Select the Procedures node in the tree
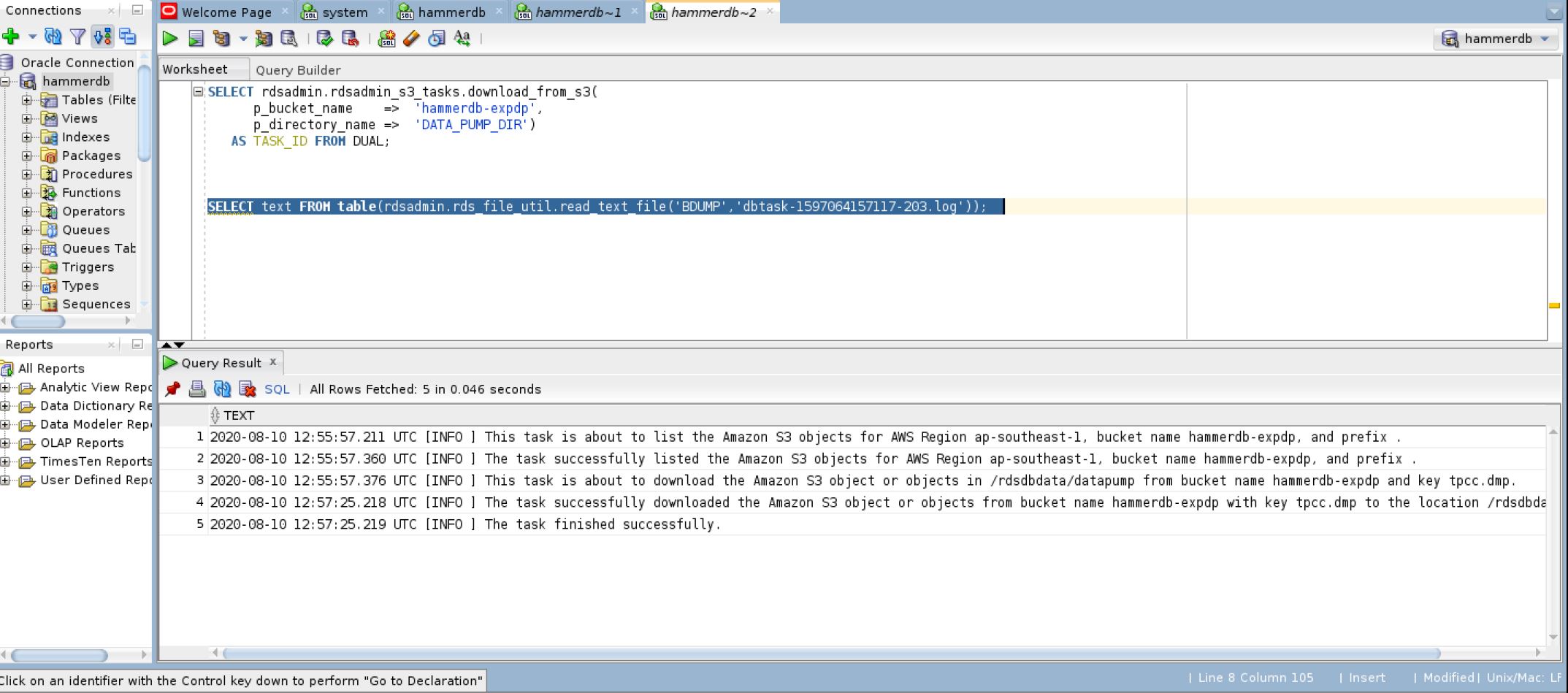1568x693 pixels. coord(96,174)
